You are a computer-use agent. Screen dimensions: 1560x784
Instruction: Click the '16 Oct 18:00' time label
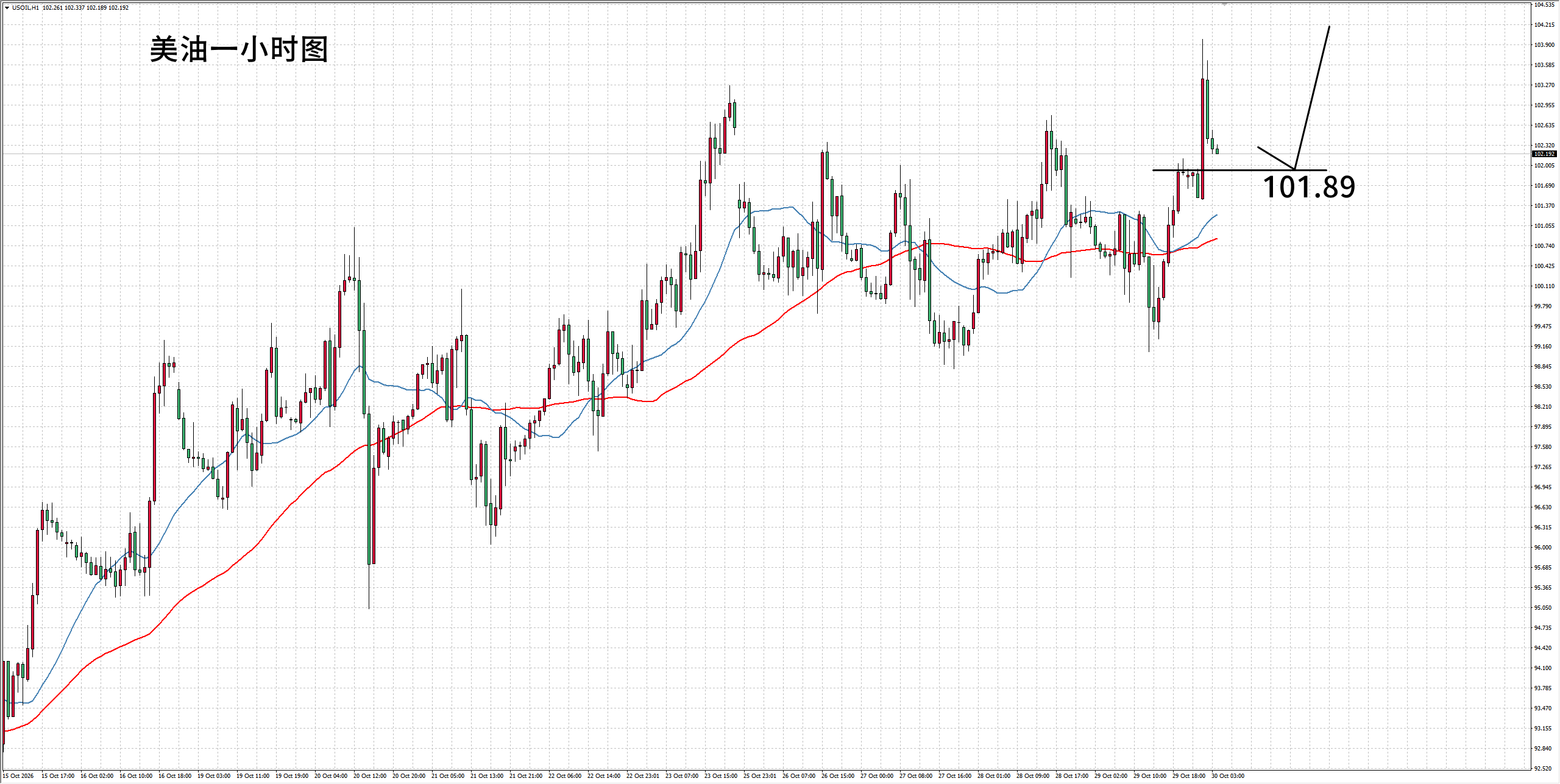coord(175,776)
